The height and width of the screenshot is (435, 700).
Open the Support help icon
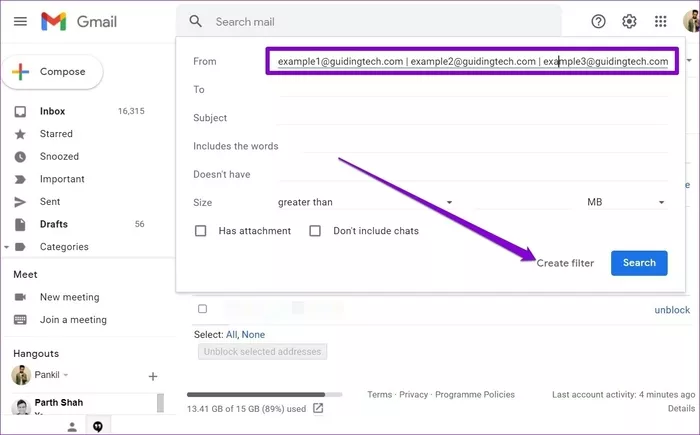coord(598,21)
